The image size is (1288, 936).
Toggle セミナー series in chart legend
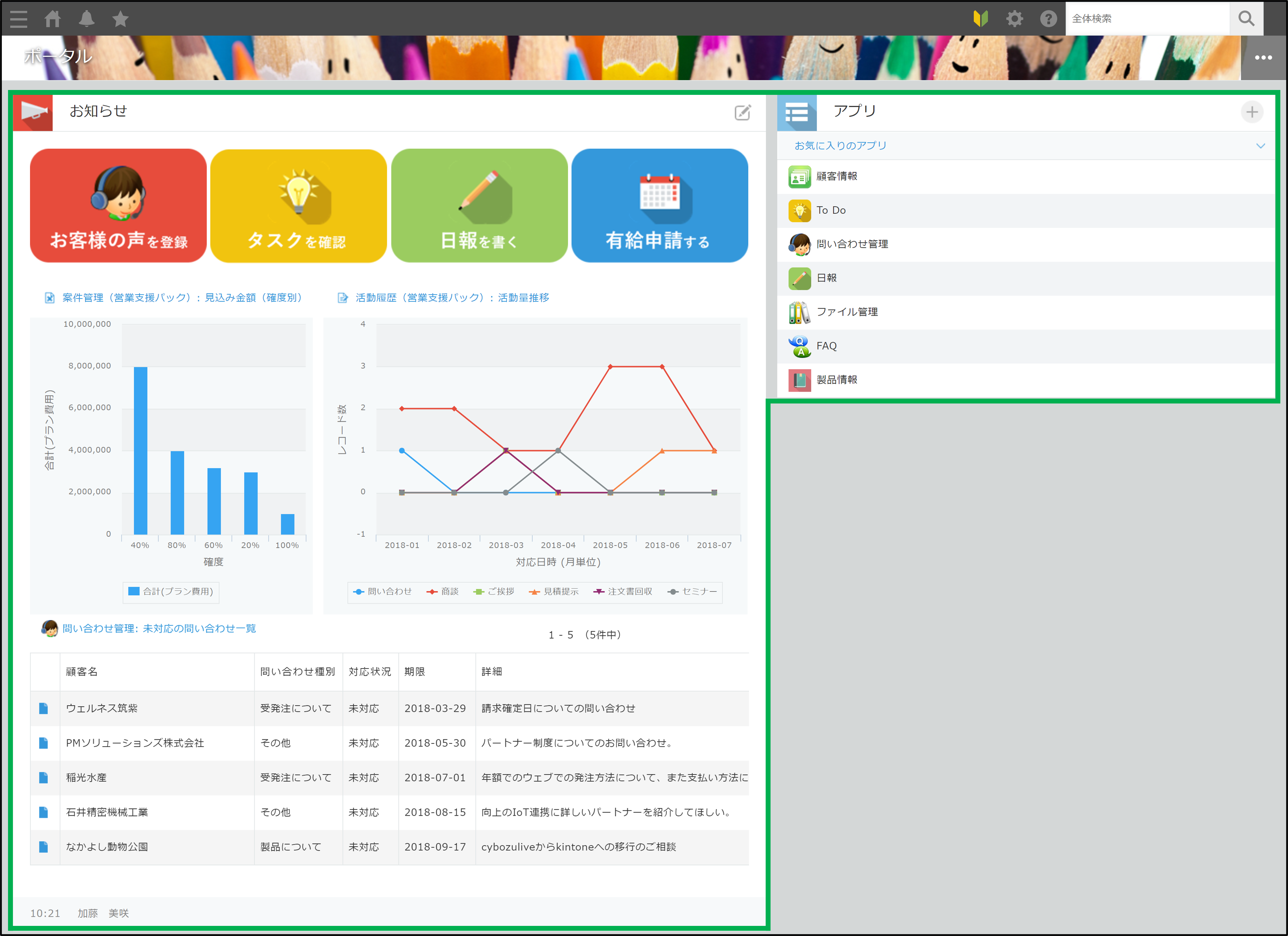pos(692,591)
